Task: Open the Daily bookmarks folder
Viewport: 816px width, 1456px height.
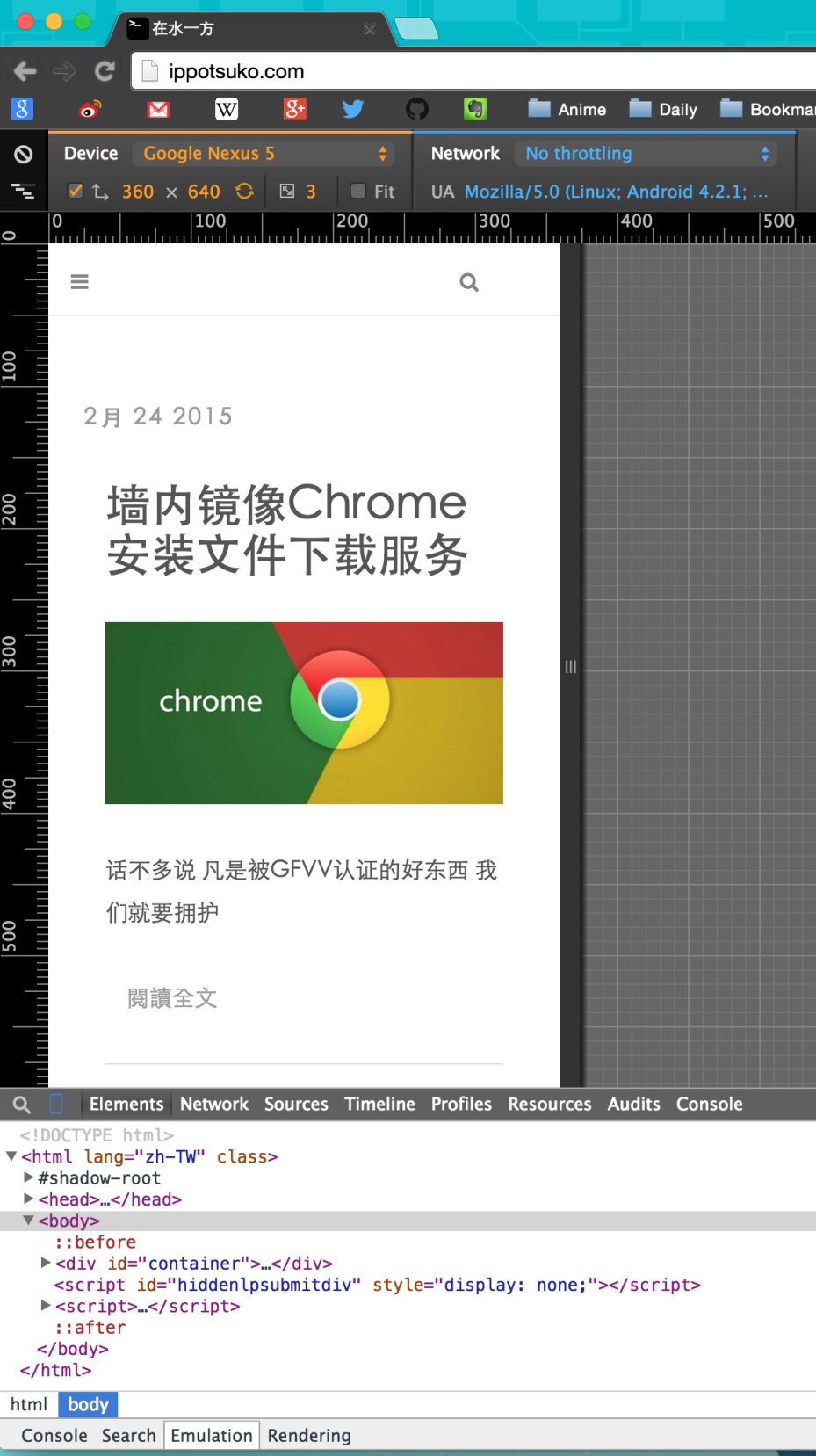Action: click(664, 109)
